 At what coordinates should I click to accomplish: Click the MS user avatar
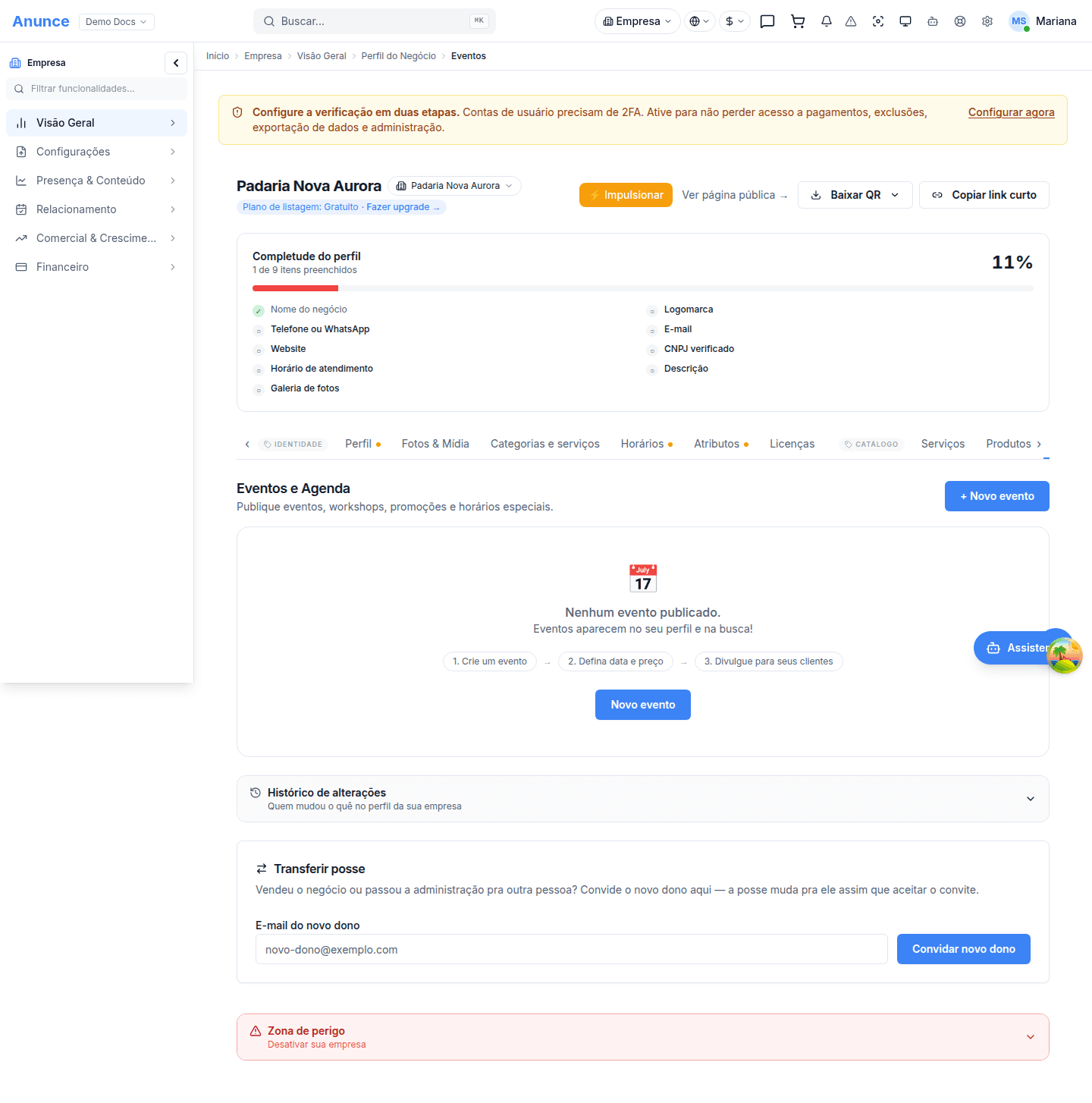[1019, 21]
